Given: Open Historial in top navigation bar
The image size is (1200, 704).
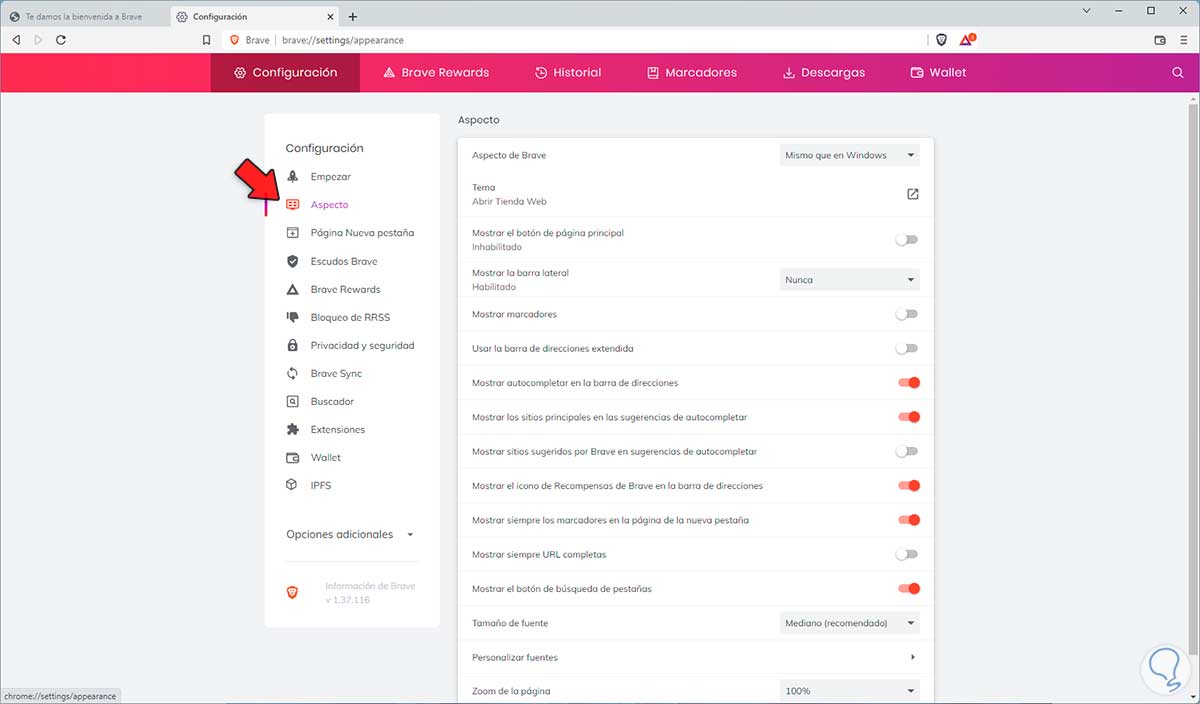Looking at the screenshot, I should pyautogui.click(x=568, y=73).
